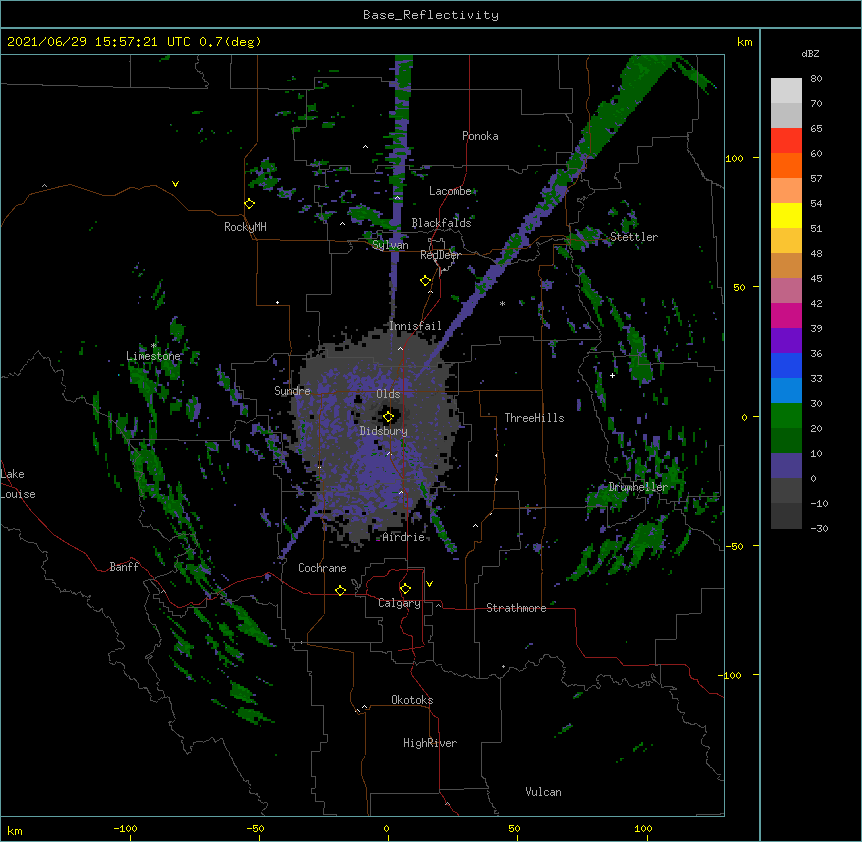Viewport: 862px width, 842px height.
Task: Click the HighRiver label
Action: (429, 743)
